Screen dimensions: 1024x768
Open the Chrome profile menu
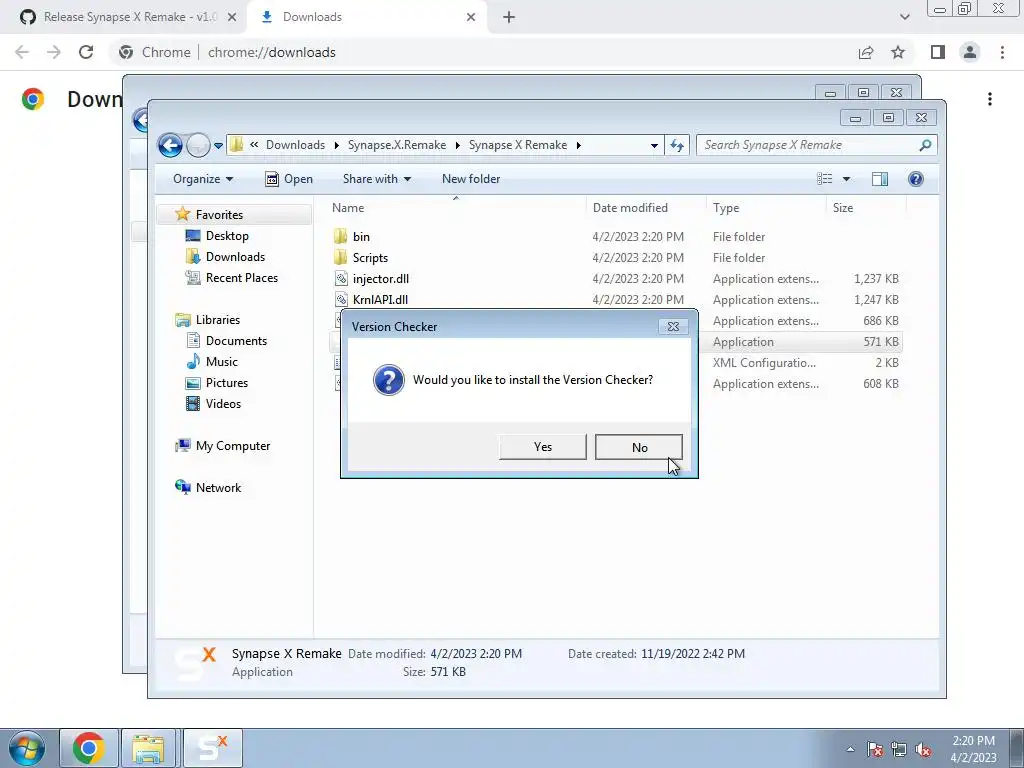pos(970,52)
